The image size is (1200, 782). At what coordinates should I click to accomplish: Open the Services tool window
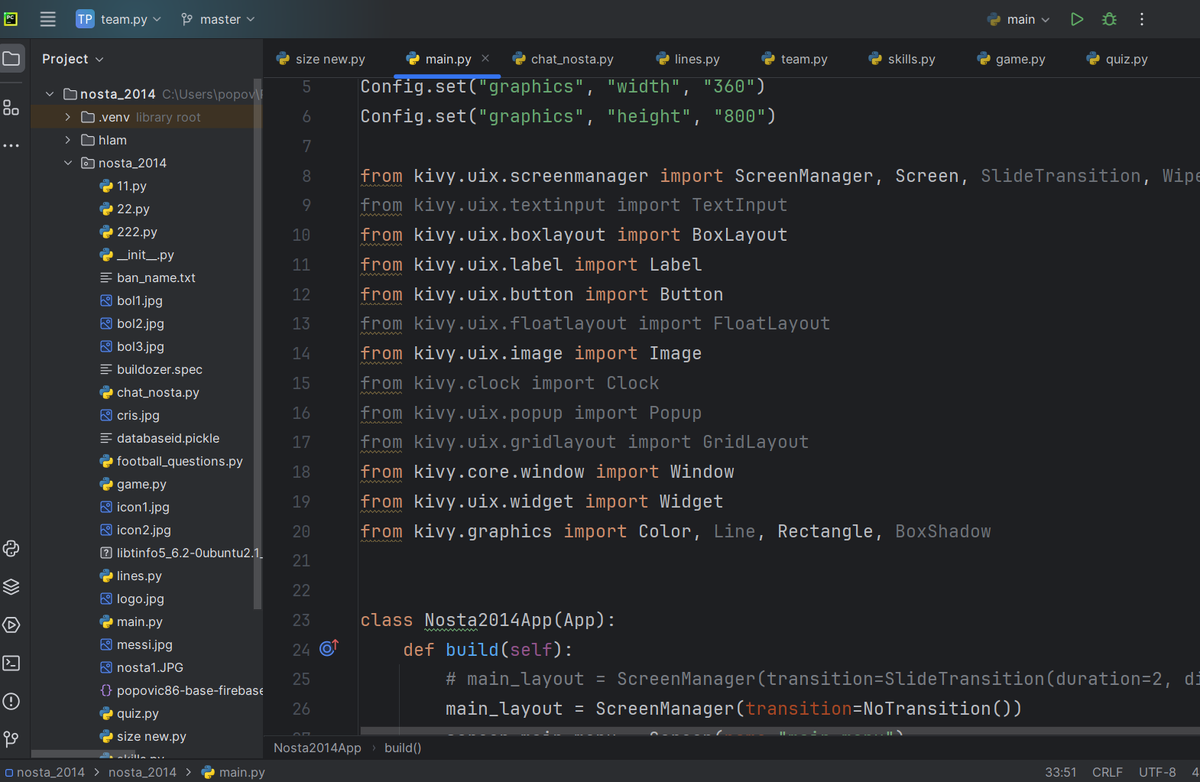11,625
